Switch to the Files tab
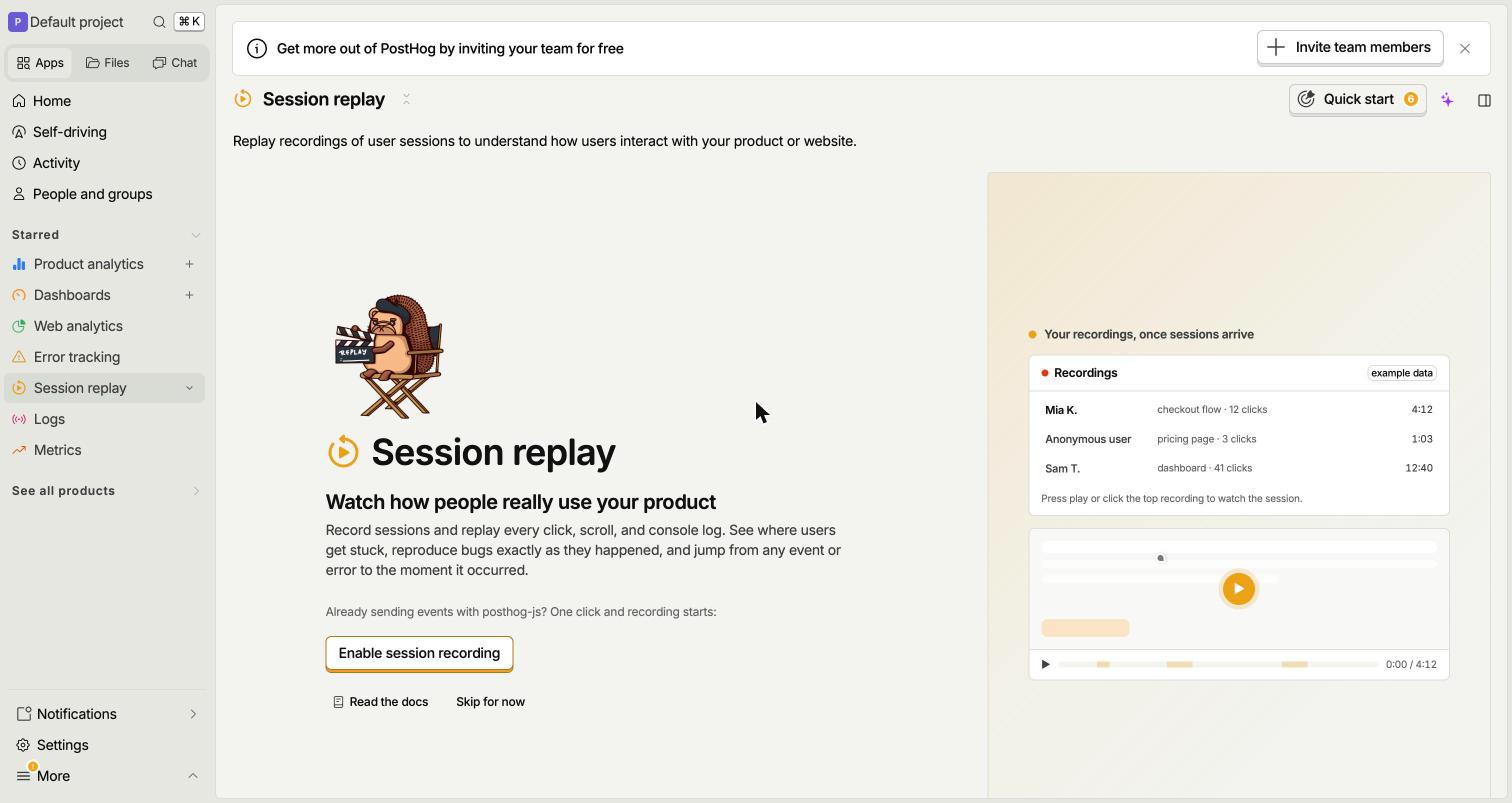 [108, 63]
